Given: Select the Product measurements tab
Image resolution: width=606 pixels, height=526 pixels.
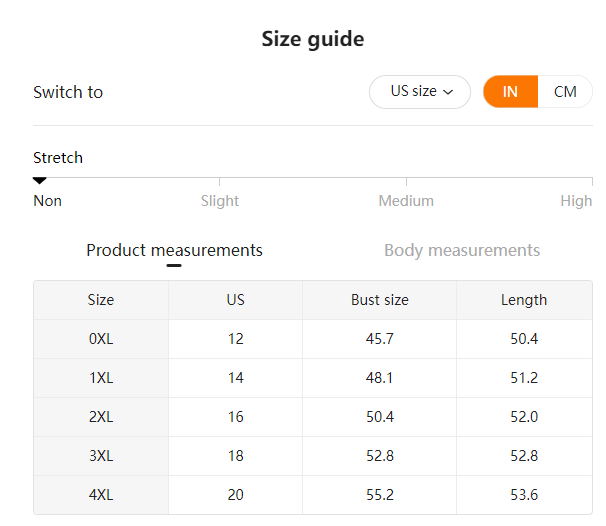Looking at the screenshot, I should [174, 250].
